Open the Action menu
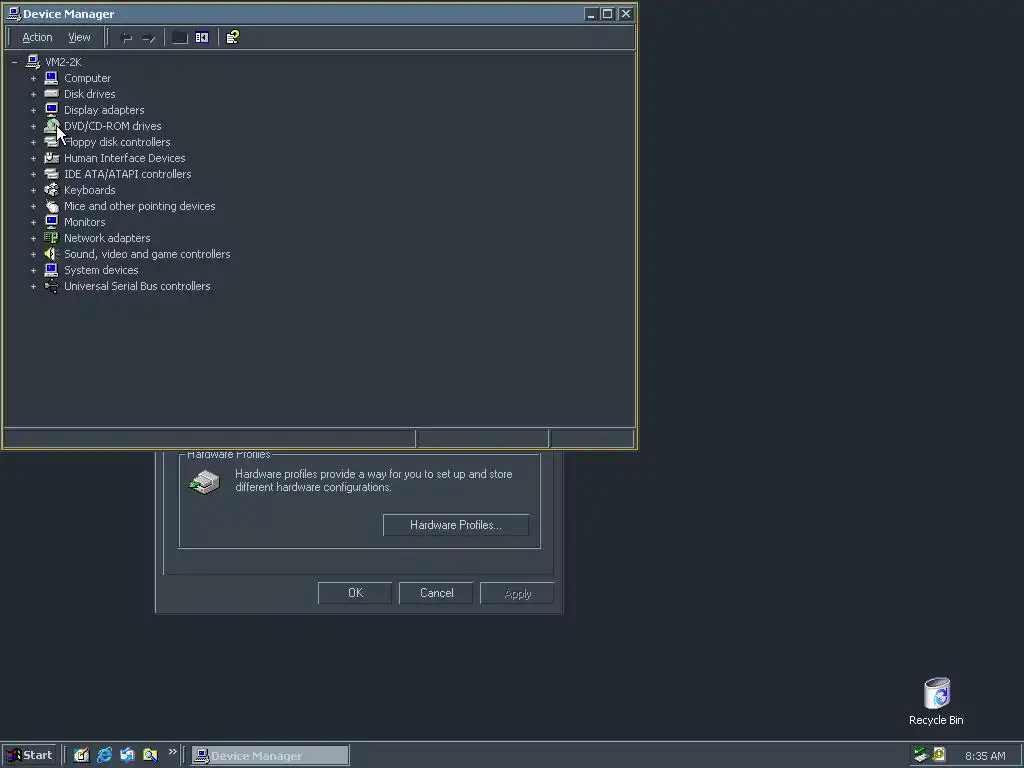The width and height of the screenshot is (1024, 768). [37, 37]
